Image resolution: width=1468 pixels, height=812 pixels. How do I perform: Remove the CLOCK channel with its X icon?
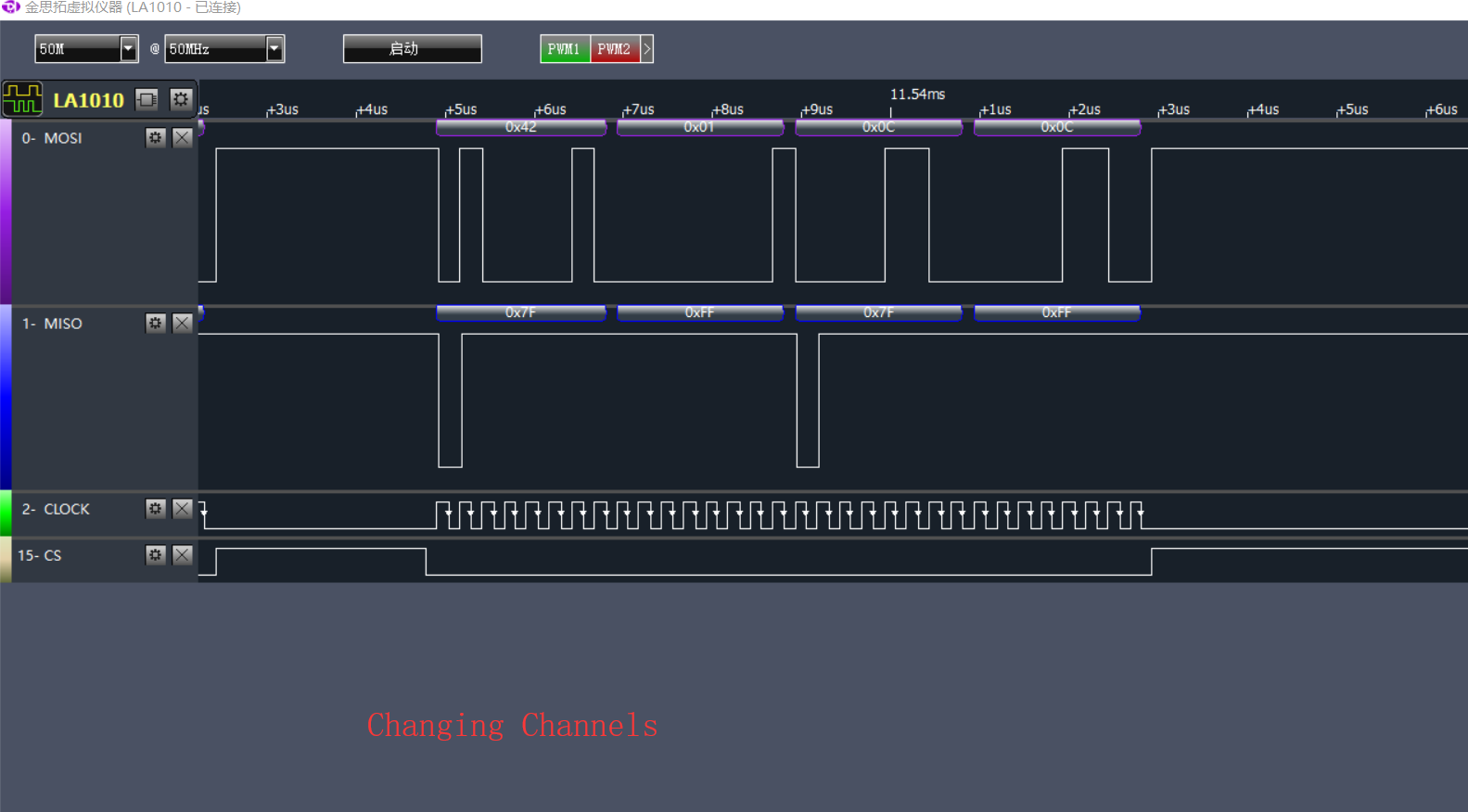[183, 508]
